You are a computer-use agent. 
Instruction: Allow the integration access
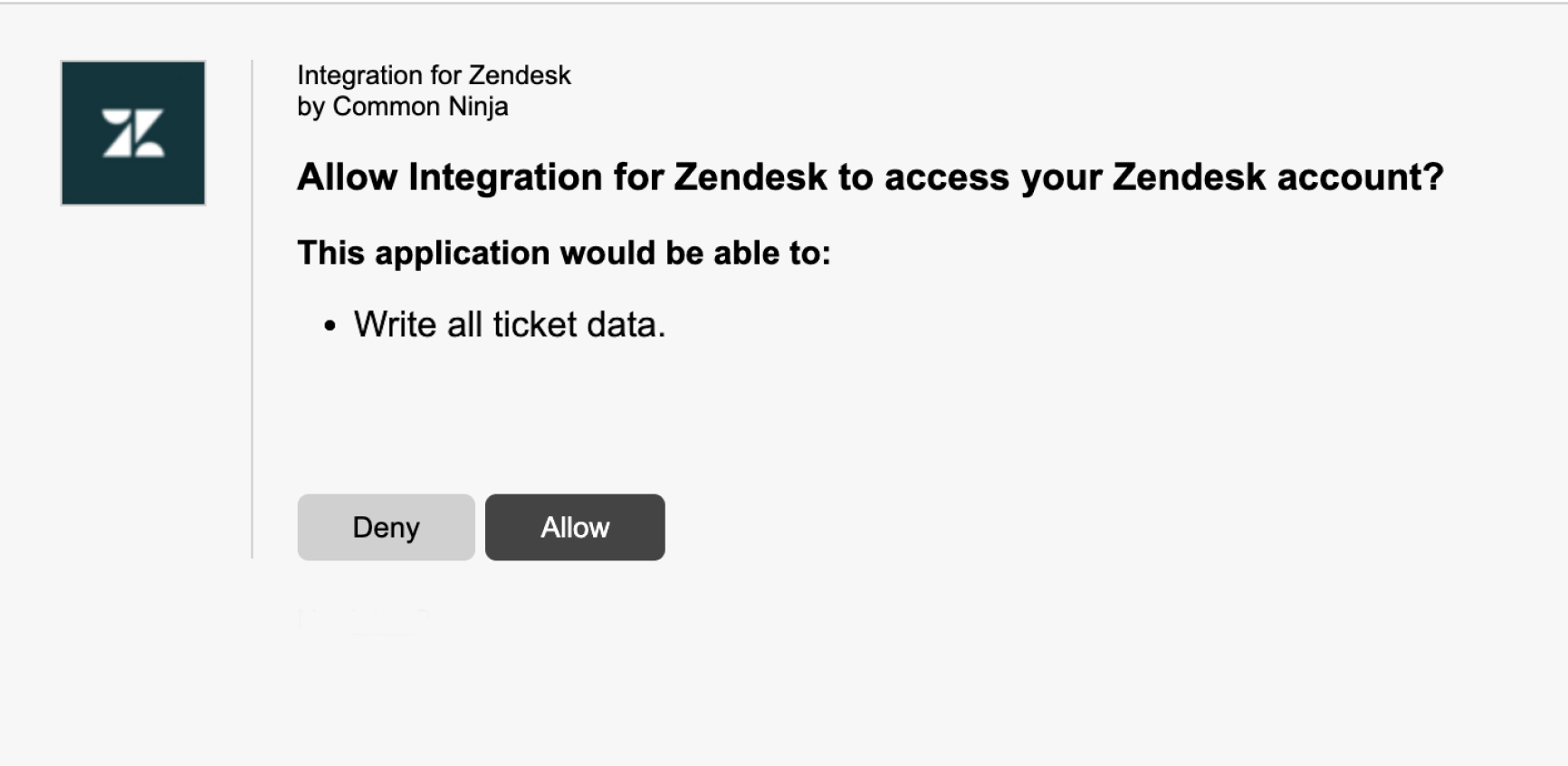pyautogui.click(x=575, y=527)
